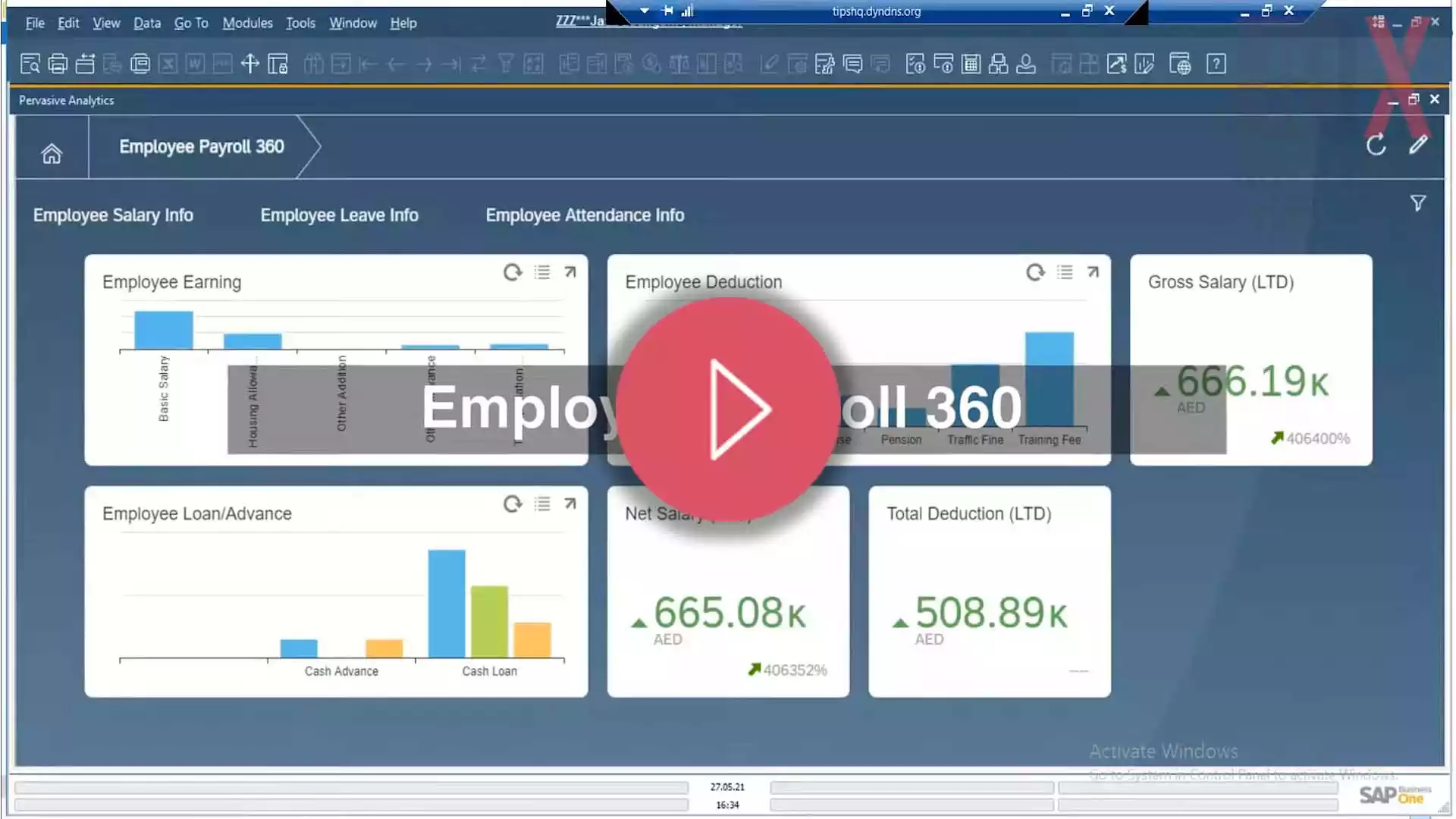Click the question-mark Help toolbar icon
This screenshot has height=819, width=1456.
coord(1216,64)
